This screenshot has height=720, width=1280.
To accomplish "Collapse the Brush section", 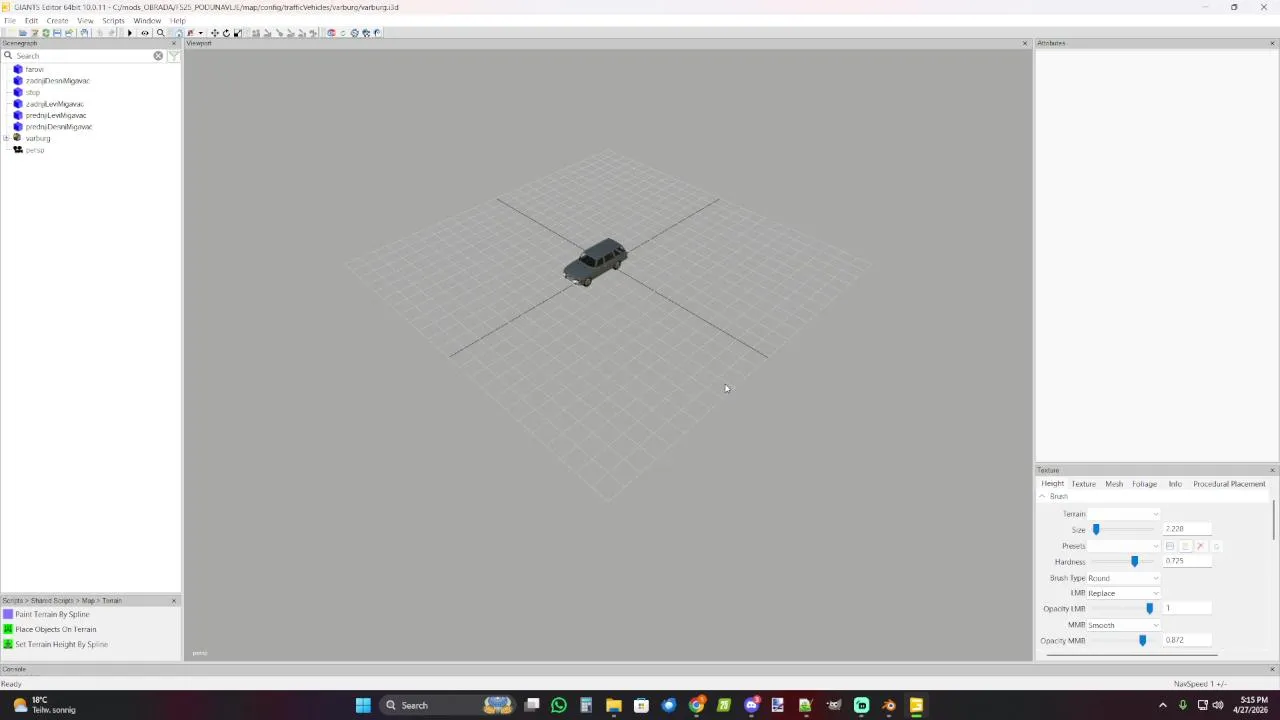I will pyautogui.click(x=1042, y=496).
